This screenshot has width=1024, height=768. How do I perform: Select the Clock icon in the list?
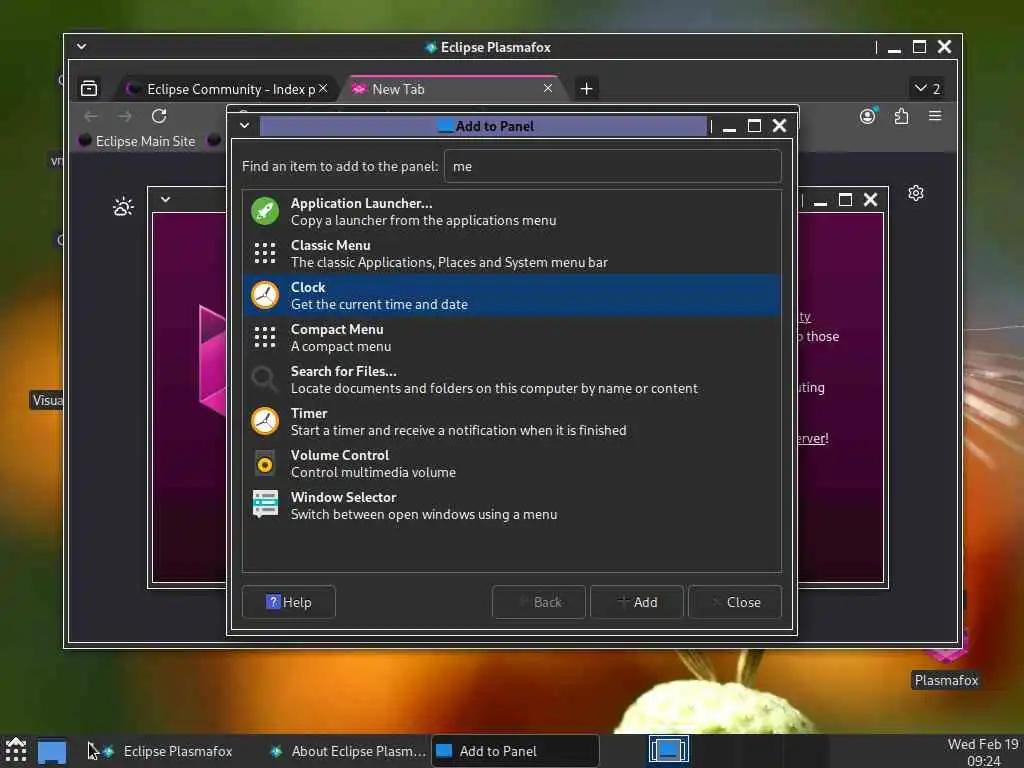click(x=264, y=295)
